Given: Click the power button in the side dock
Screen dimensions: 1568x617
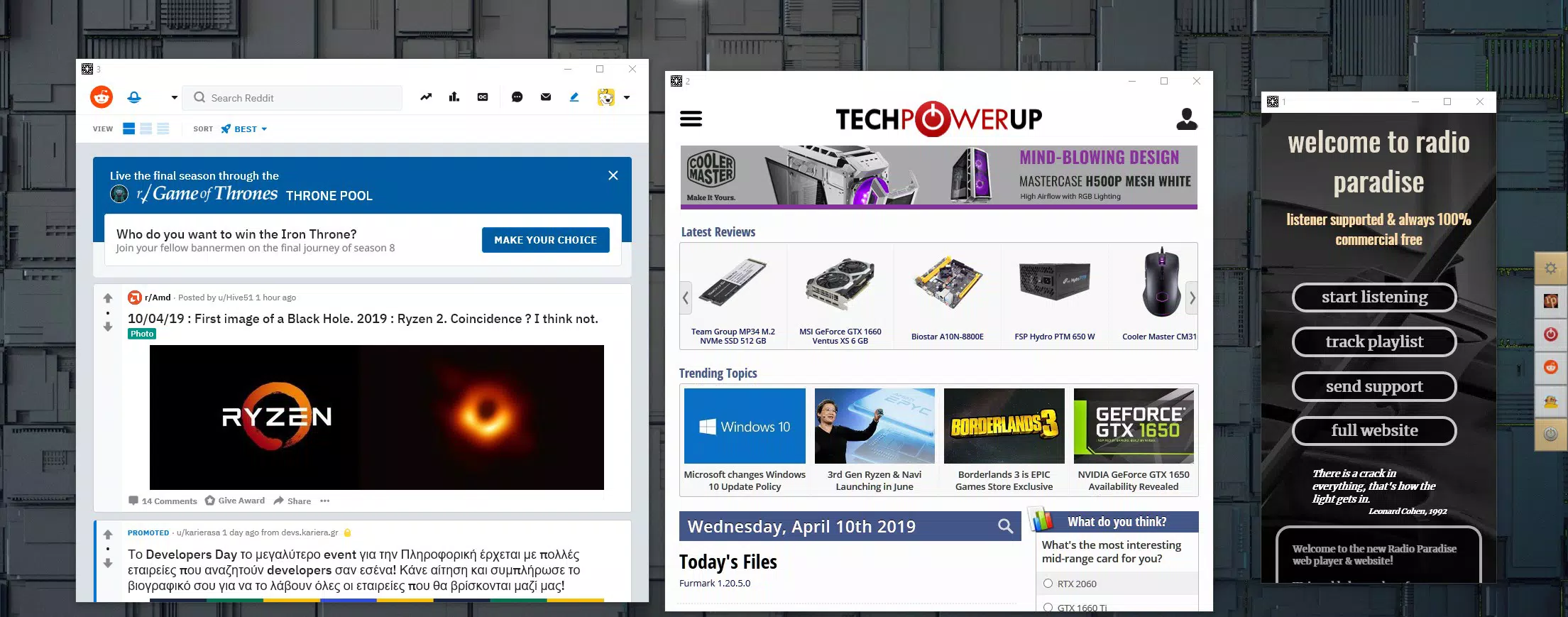Looking at the screenshot, I should 1551,435.
